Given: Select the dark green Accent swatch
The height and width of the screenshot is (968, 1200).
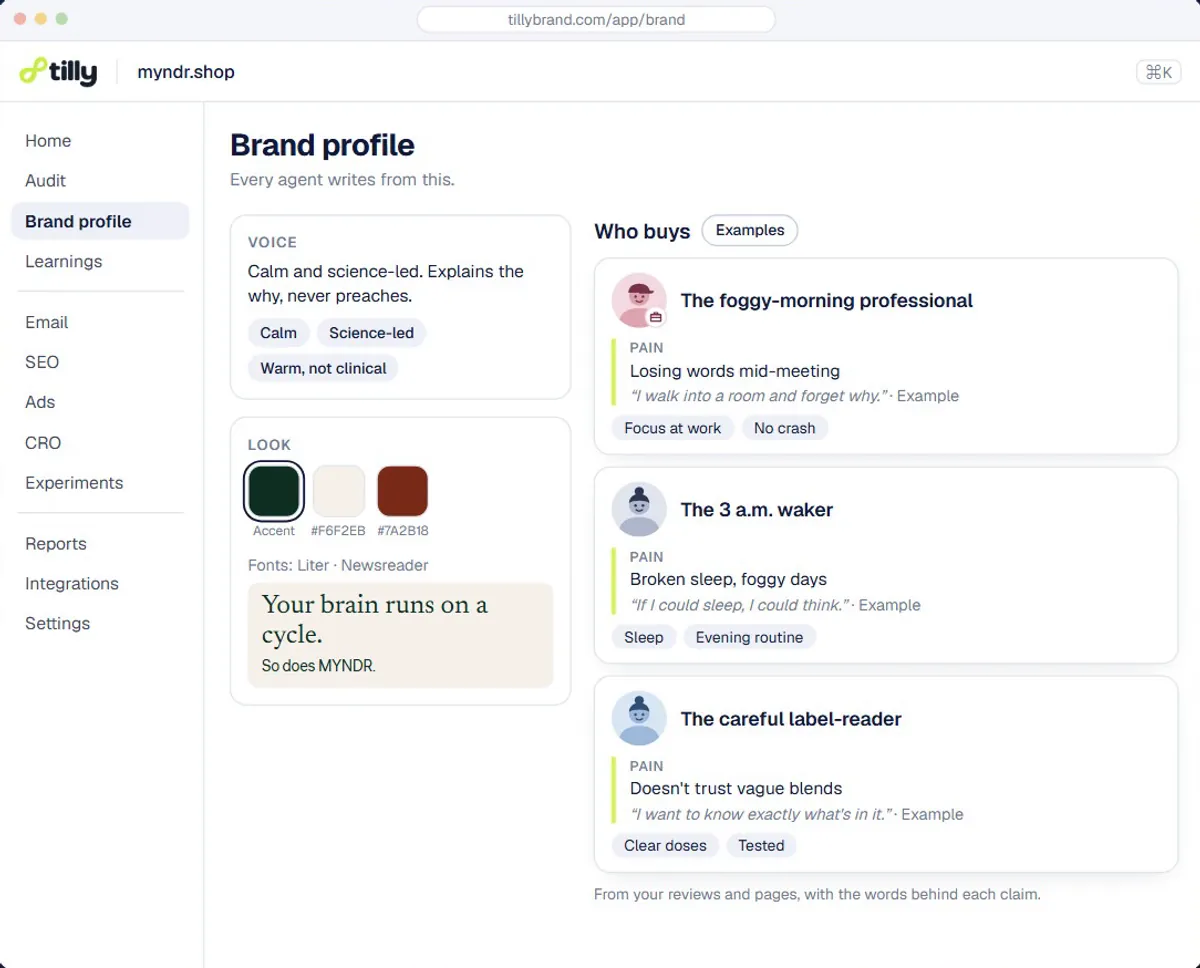Looking at the screenshot, I should point(274,491).
